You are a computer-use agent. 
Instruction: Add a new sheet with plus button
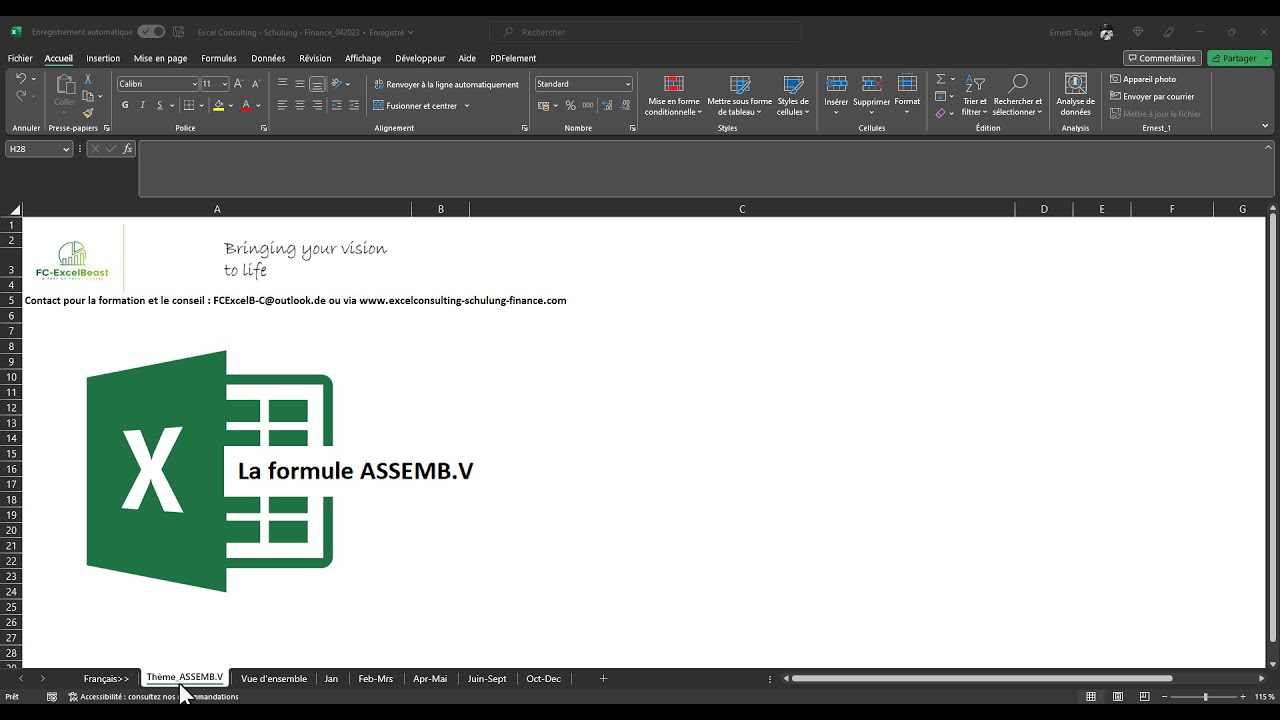point(603,678)
